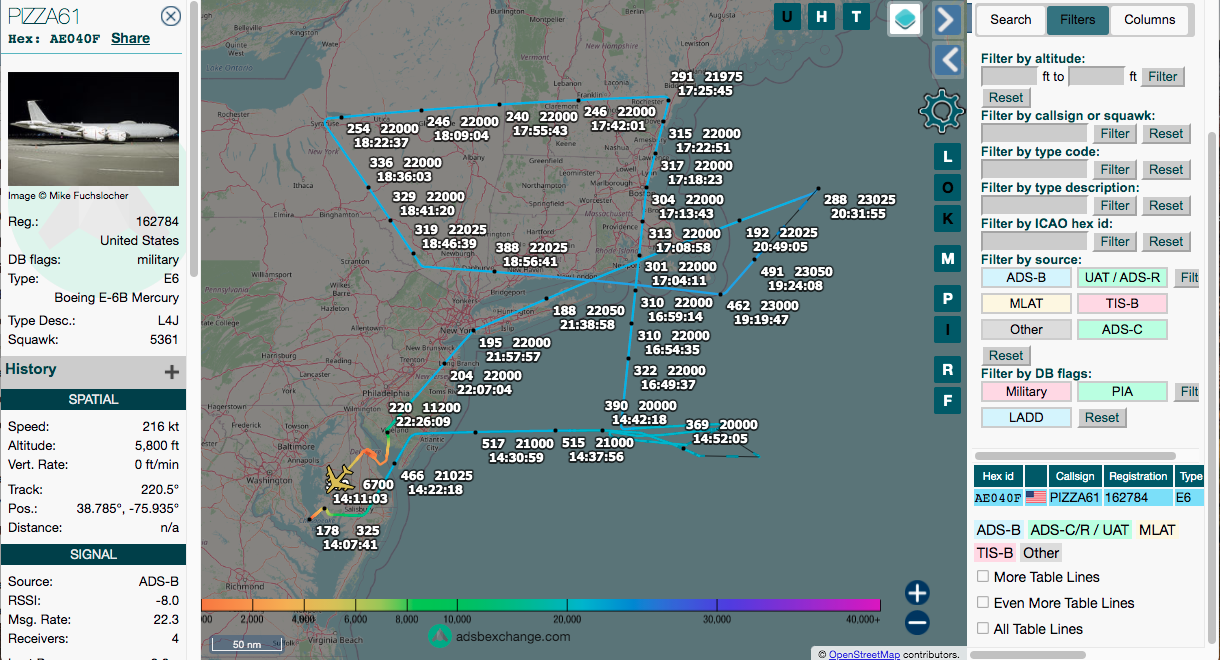The image size is (1220, 660).
Task: Reset the ICAO hex id filter
Action: (1166, 242)
